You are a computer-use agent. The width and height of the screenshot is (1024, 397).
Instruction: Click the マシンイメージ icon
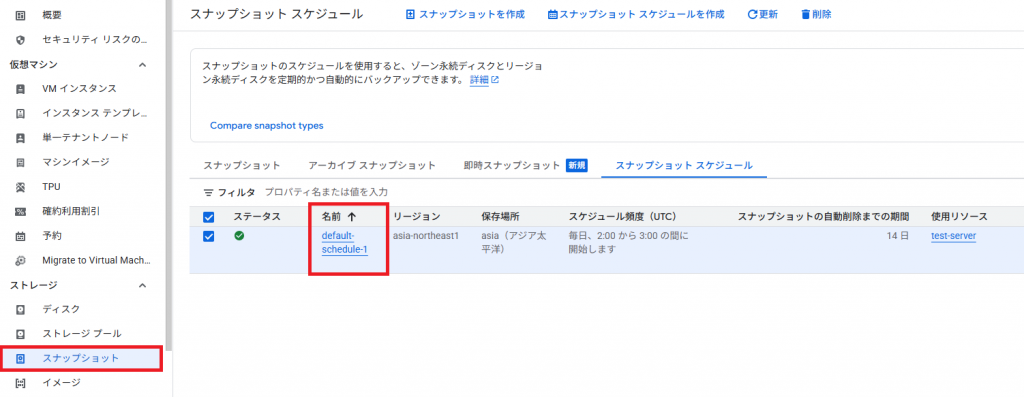pos(20,162)
